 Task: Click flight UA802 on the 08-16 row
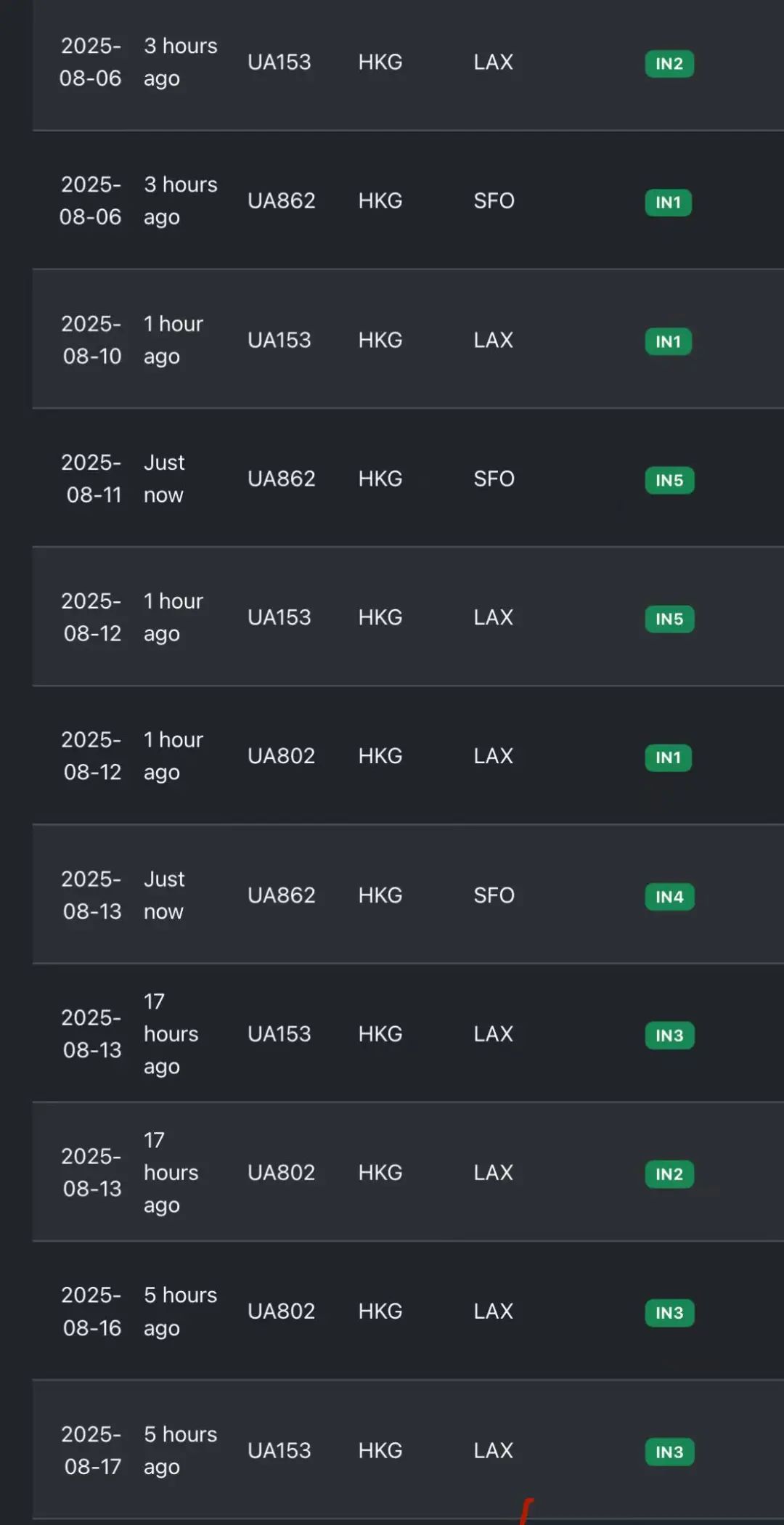tap(282, 1311)
